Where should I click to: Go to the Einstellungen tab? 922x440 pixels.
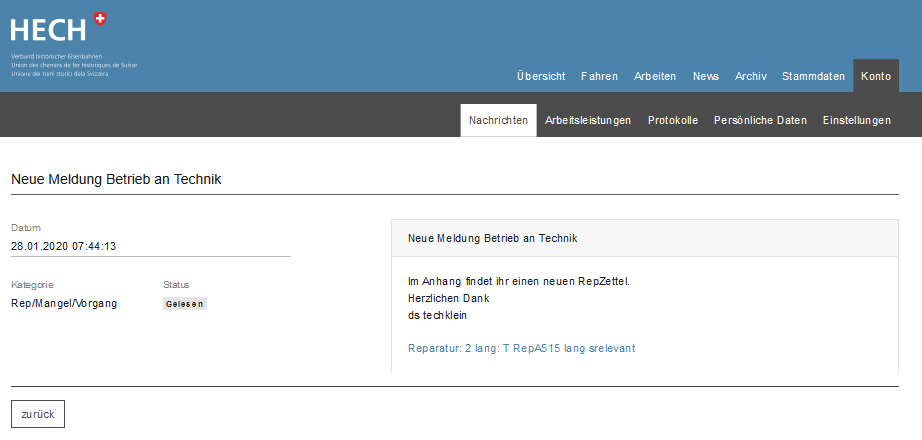pos(856,120)
